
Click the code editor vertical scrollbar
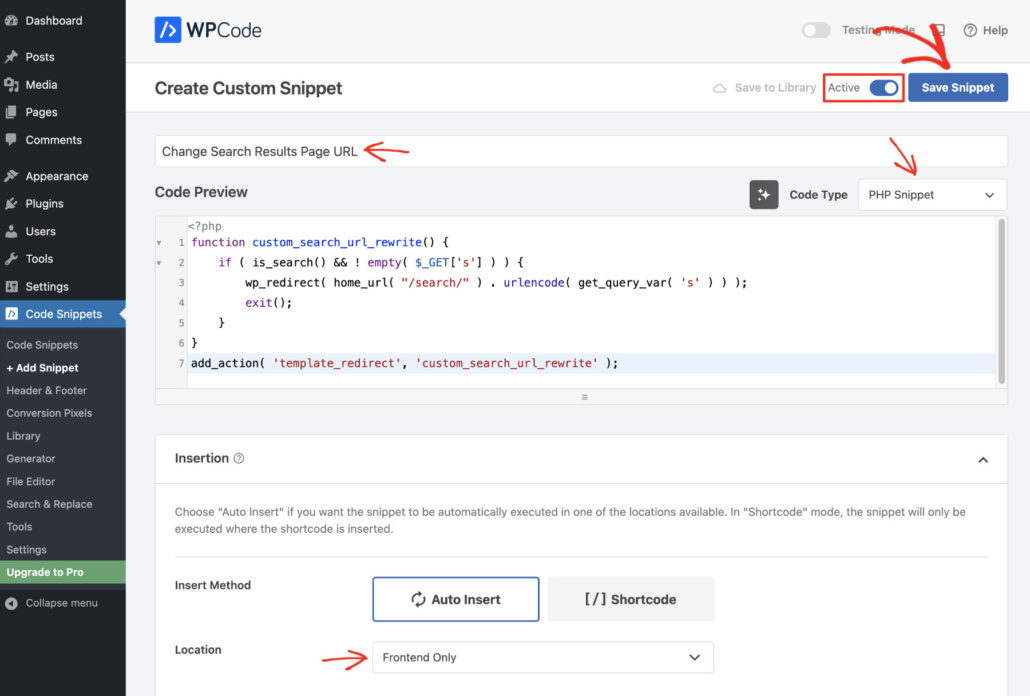(1001, 301)
